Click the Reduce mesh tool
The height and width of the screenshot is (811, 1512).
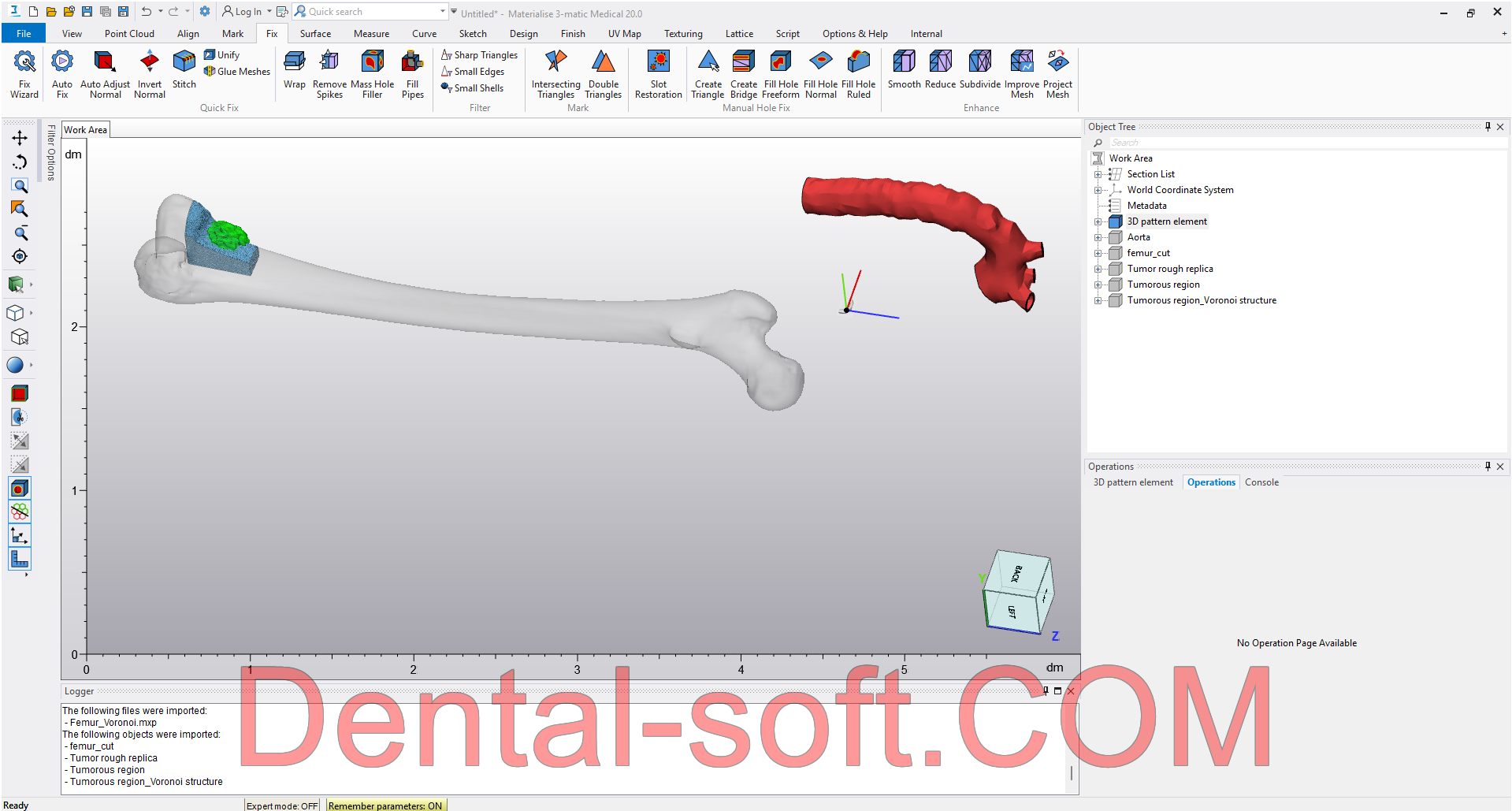pyautogui.click(x=940, y=71)
